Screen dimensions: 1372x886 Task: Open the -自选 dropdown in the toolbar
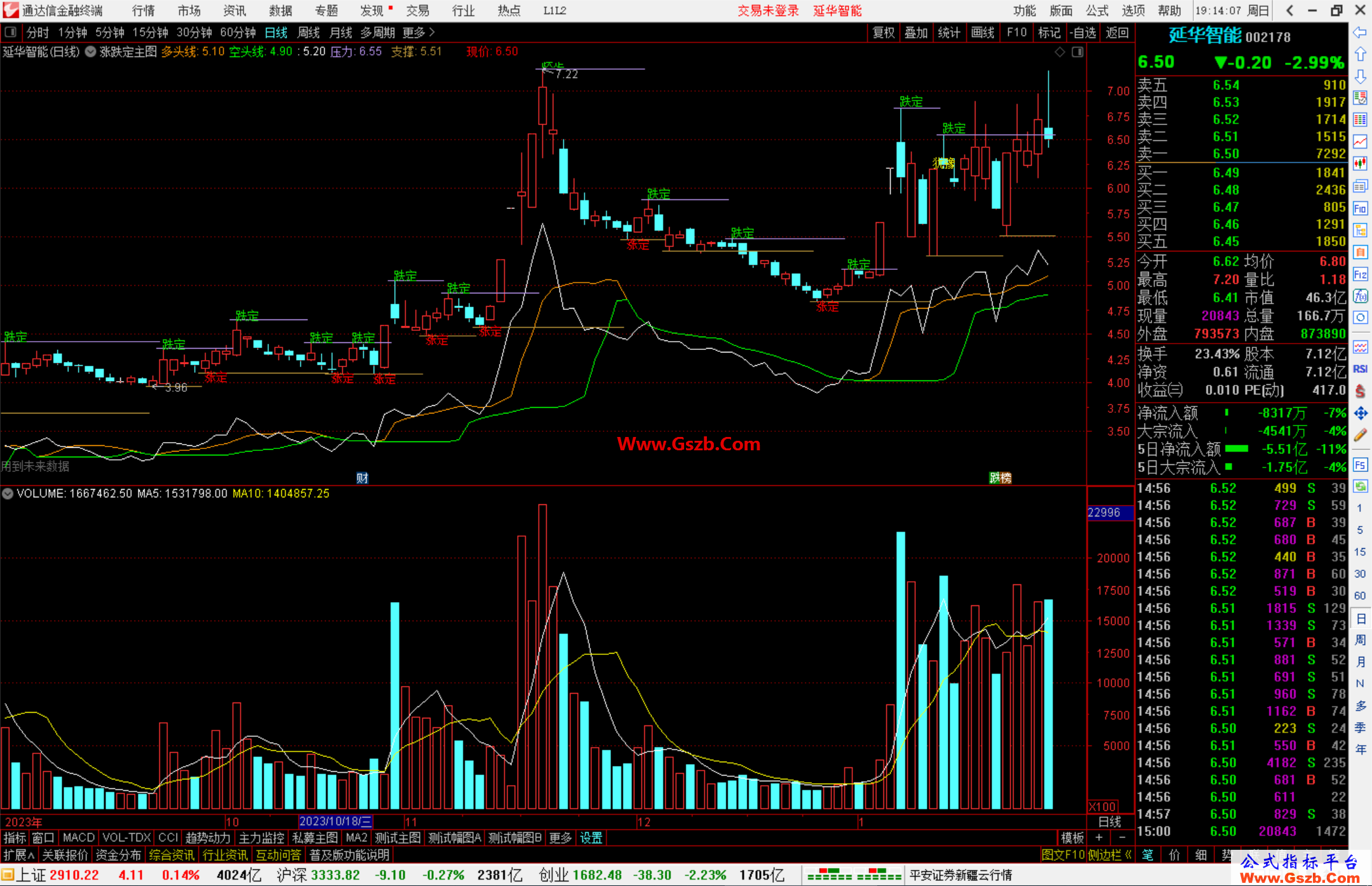pos(1083,32)
